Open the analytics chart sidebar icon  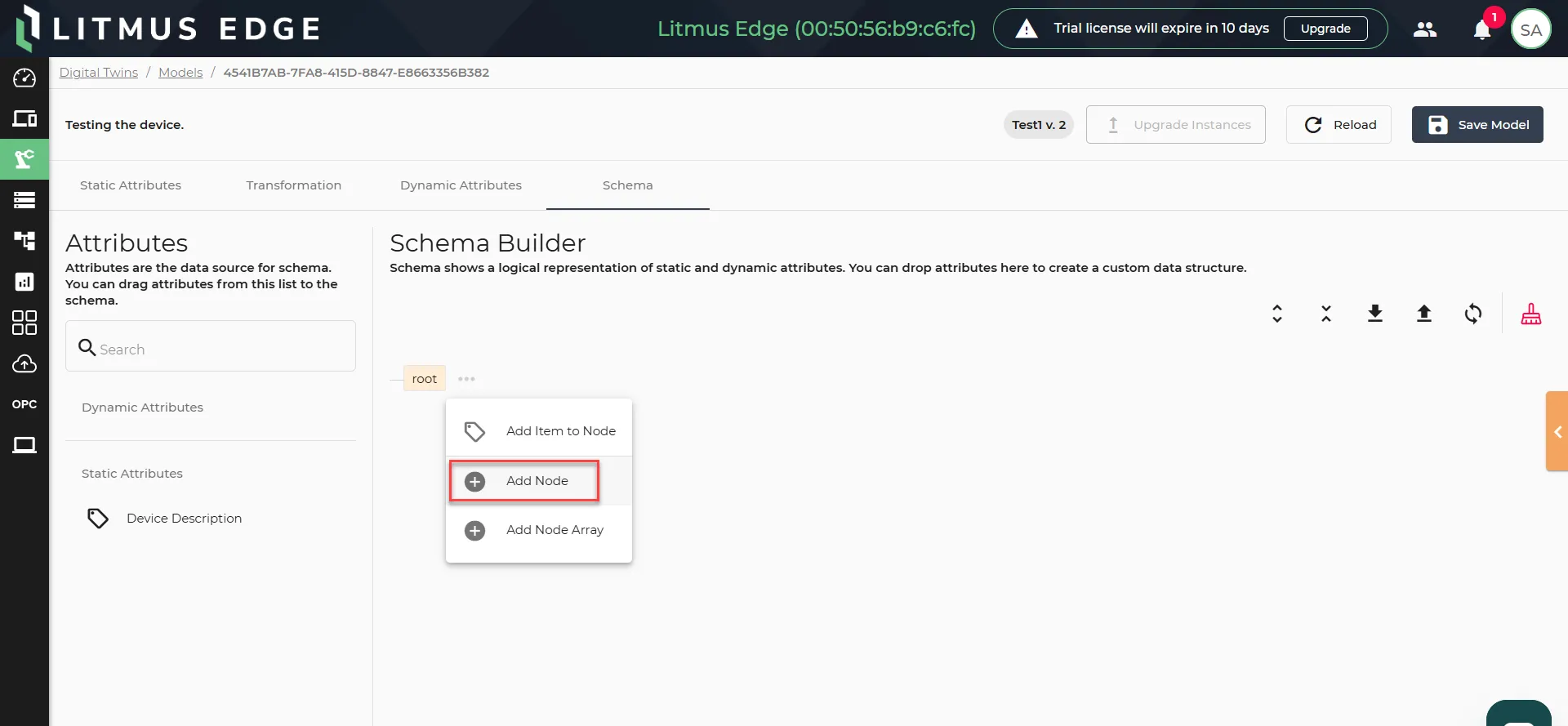(x=24, y=282)
